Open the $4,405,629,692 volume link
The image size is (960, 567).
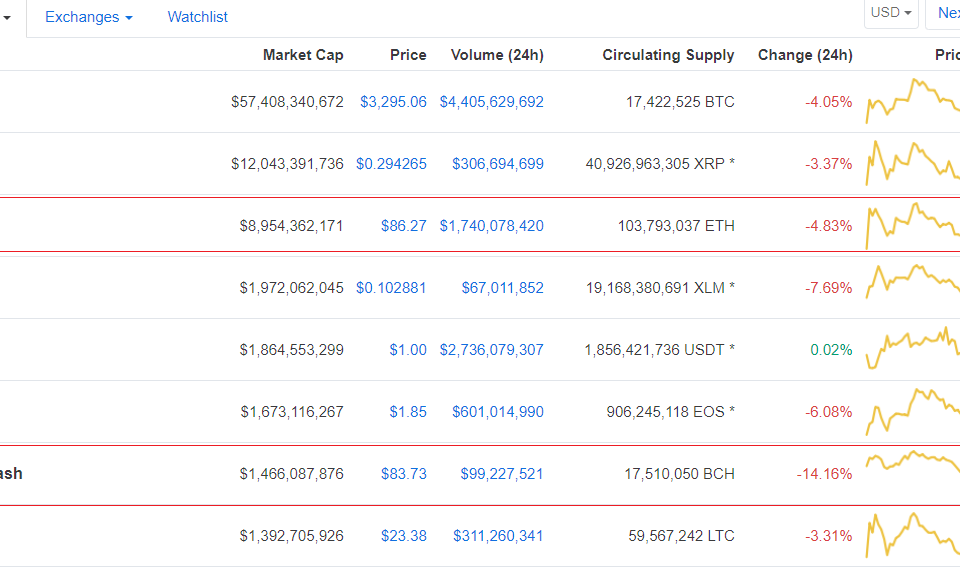[x=492, y=102]
